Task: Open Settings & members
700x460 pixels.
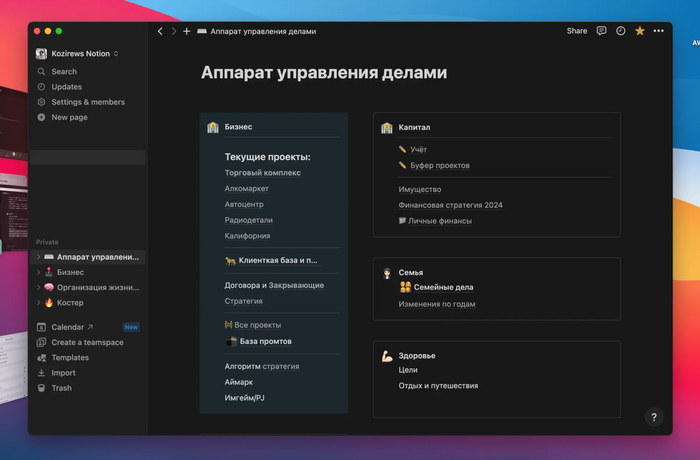Action: [88, 102]
